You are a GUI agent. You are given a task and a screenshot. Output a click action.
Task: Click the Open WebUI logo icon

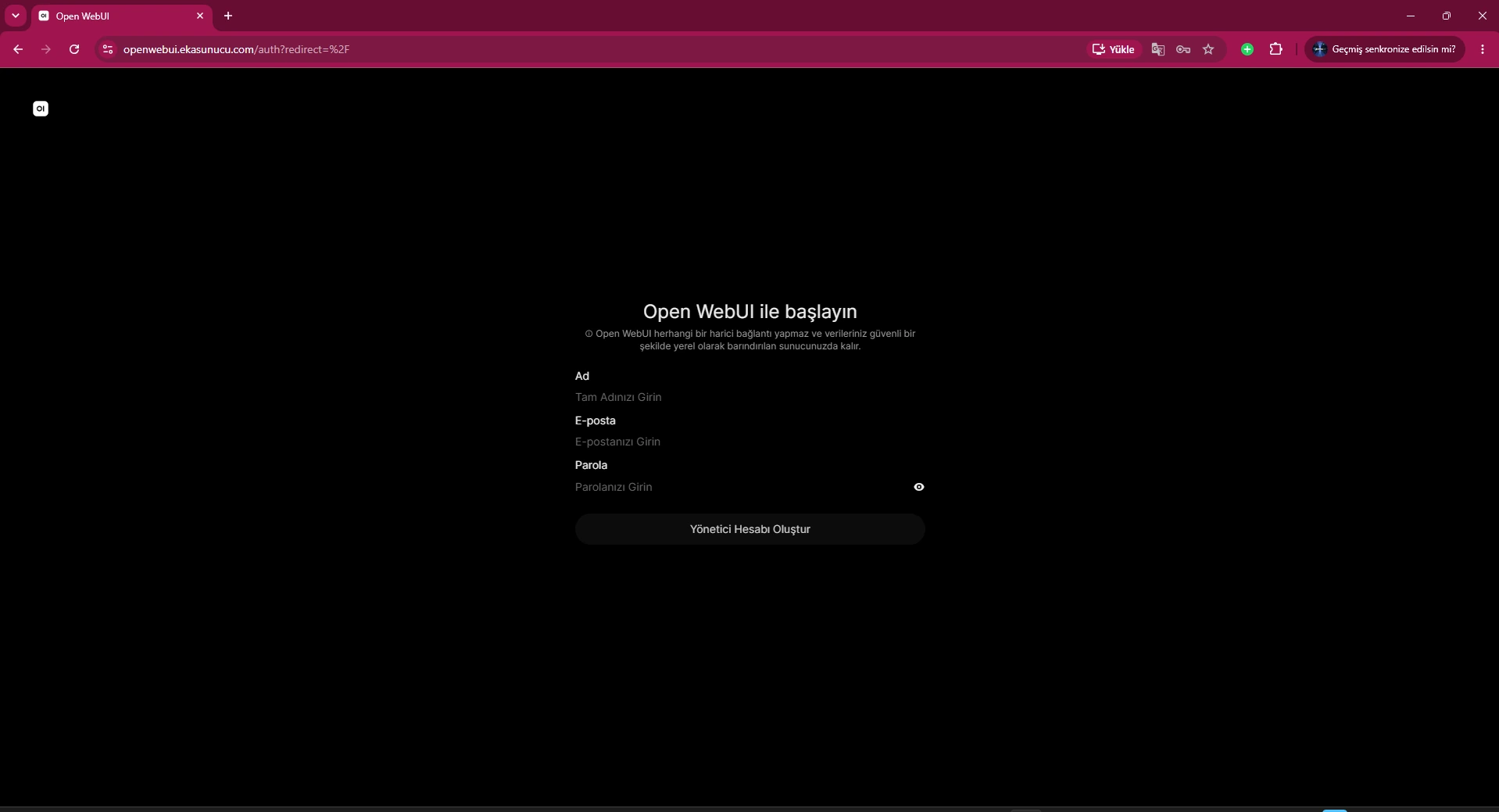[x=41, y=109]
